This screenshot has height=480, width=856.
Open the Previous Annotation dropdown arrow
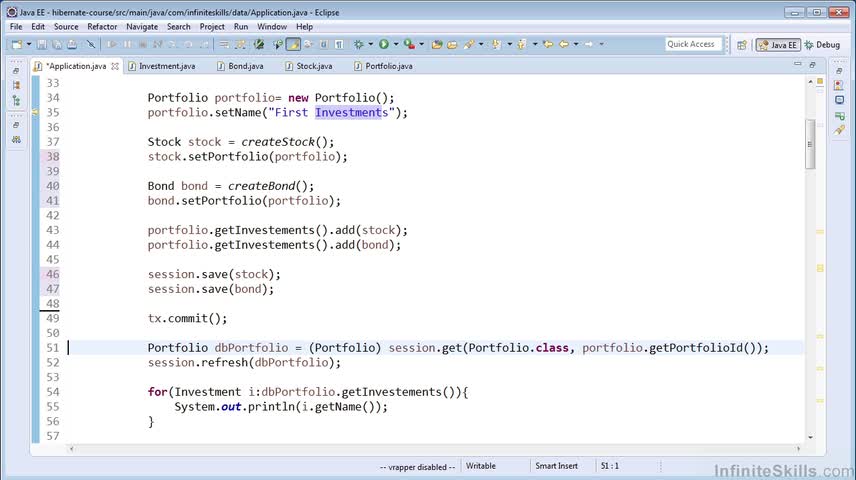535,44
